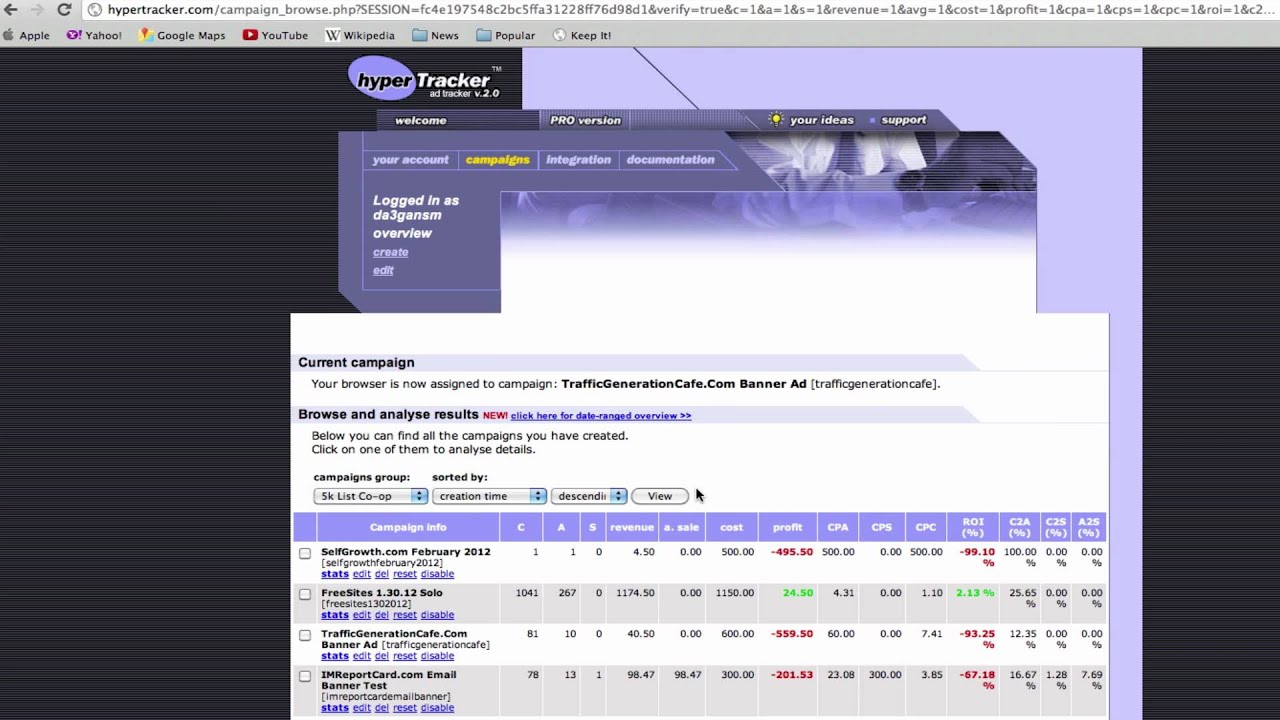The image size is (1280, 720).
Task: Open stats for TrafficGenerationCafe.Com Banner Ad
Action: (334, 656)
